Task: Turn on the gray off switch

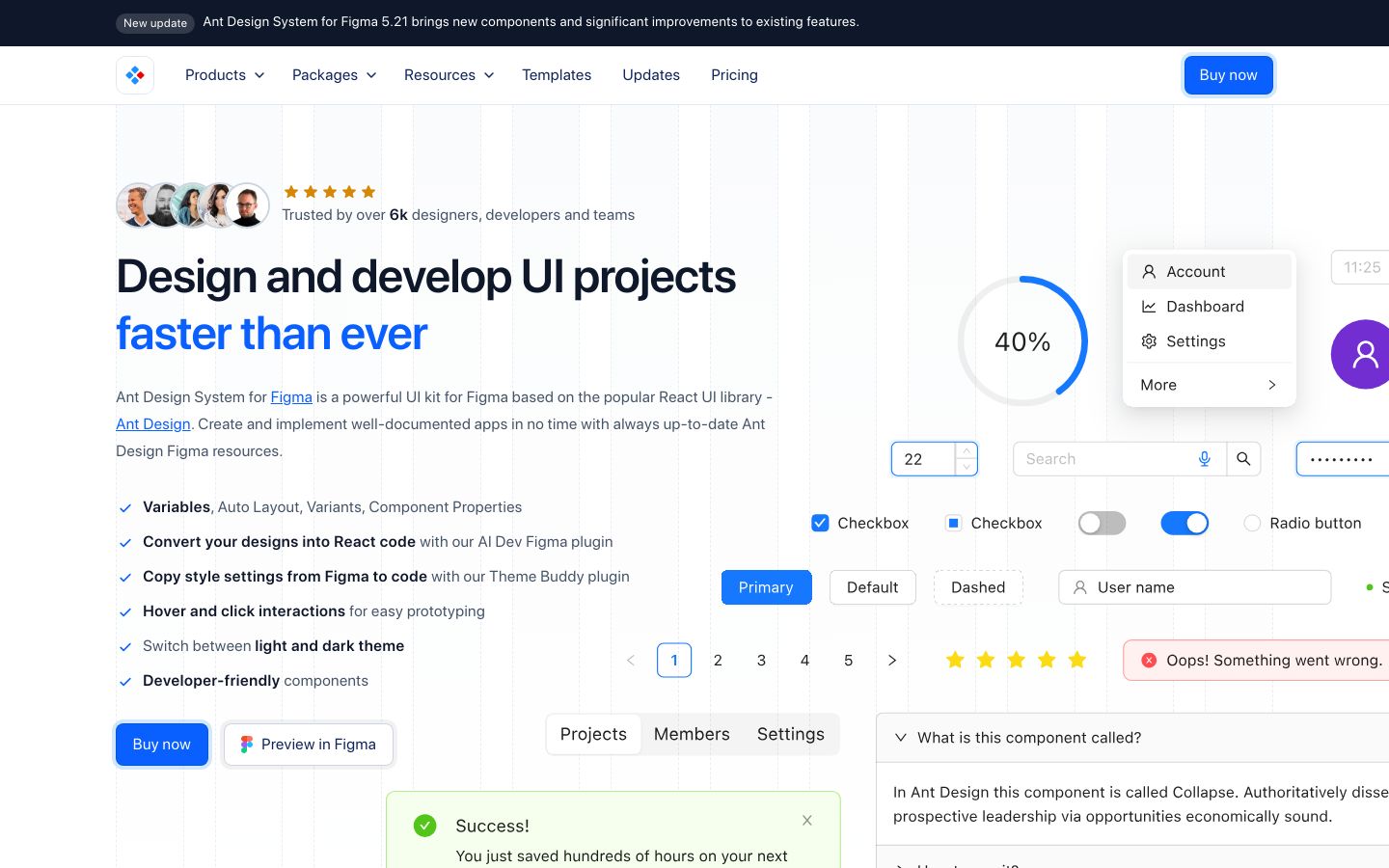Action: click(x=1102, y=523)
